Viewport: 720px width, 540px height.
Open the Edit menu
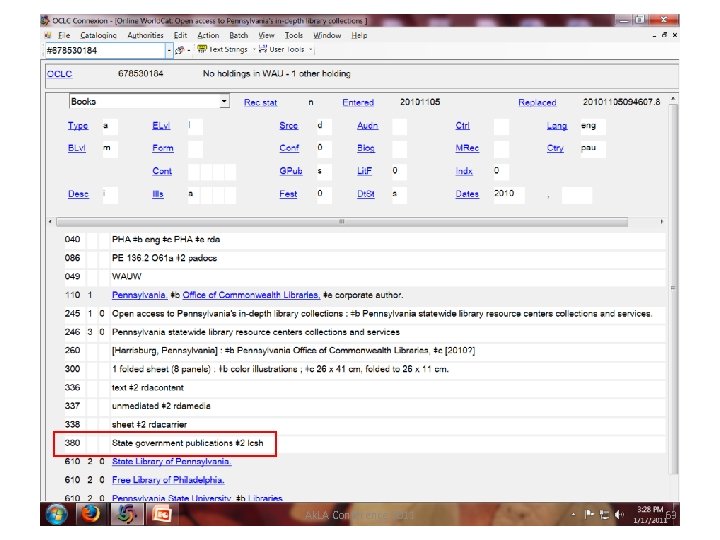[180, 35]
